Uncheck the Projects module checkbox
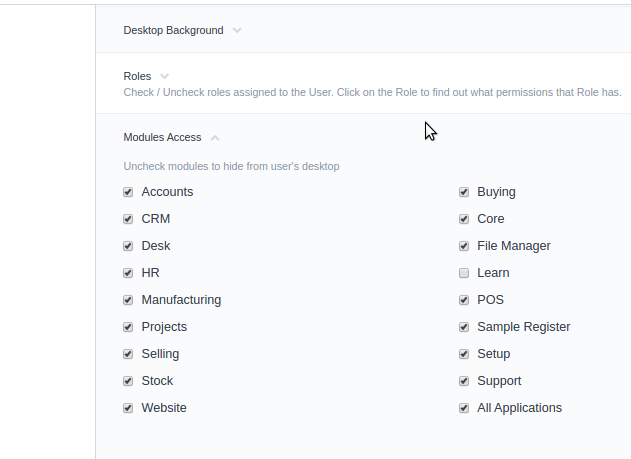The image size is (631, 459). click(128, 327)
